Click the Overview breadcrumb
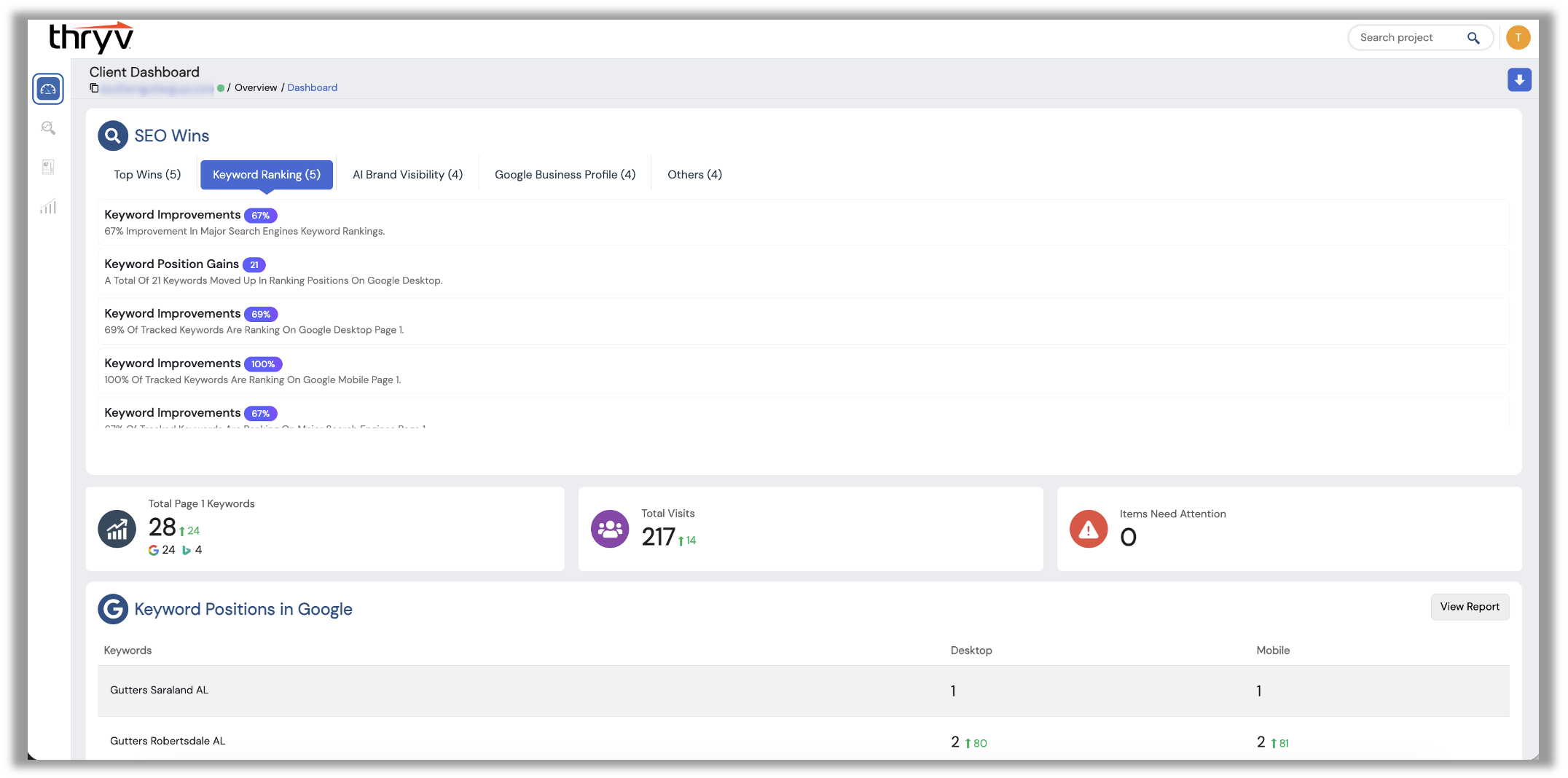The height and width of the screenshot is (778, 1568). click(x=256, y=87)
